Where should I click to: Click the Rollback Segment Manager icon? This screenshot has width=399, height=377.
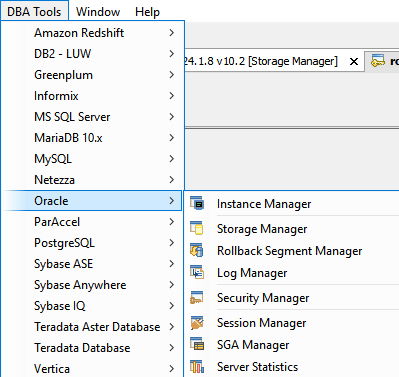(197, 250)
